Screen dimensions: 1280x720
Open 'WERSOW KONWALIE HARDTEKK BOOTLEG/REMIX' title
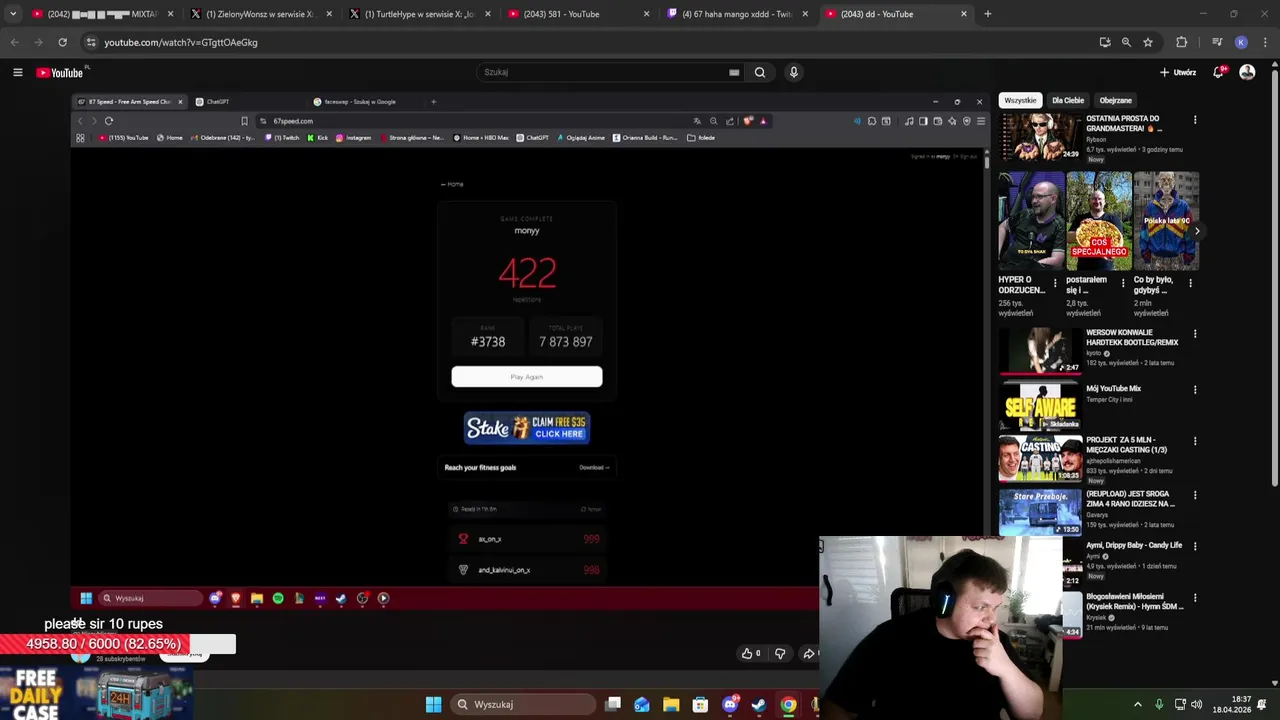point(1132,337)
